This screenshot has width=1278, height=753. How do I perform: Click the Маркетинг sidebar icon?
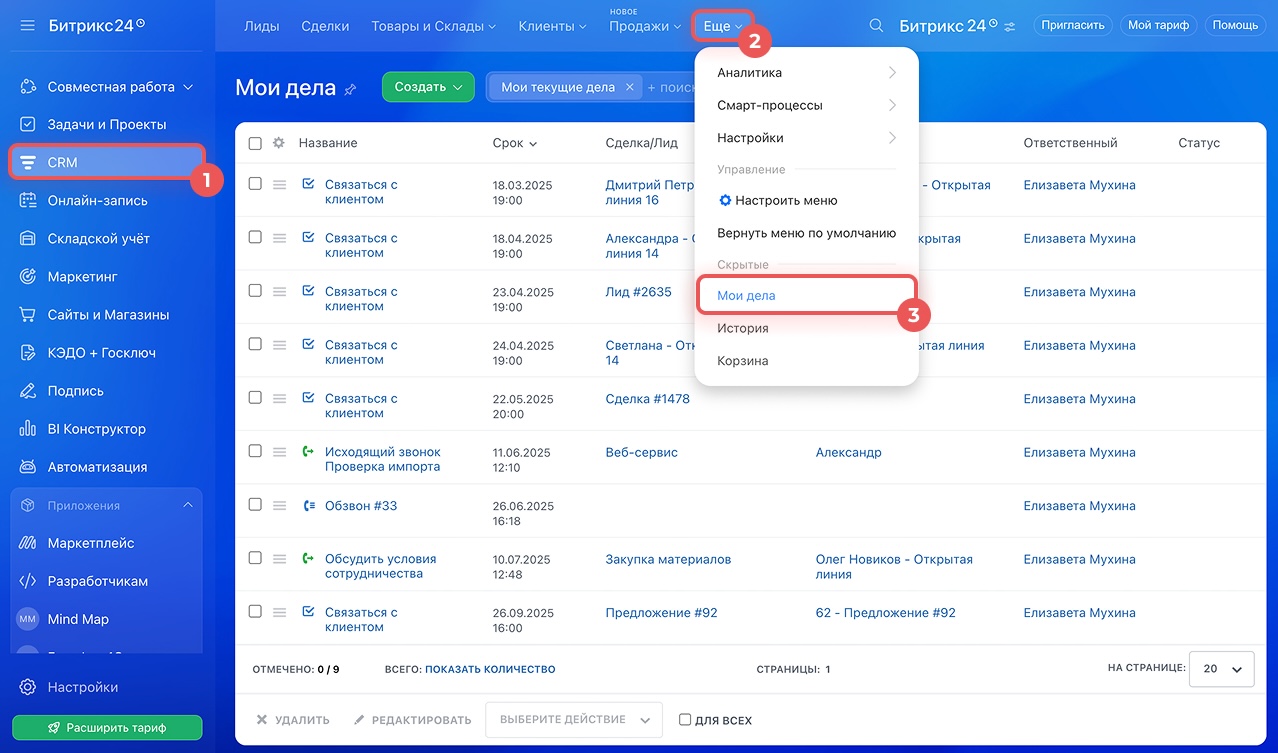[28, 277]
